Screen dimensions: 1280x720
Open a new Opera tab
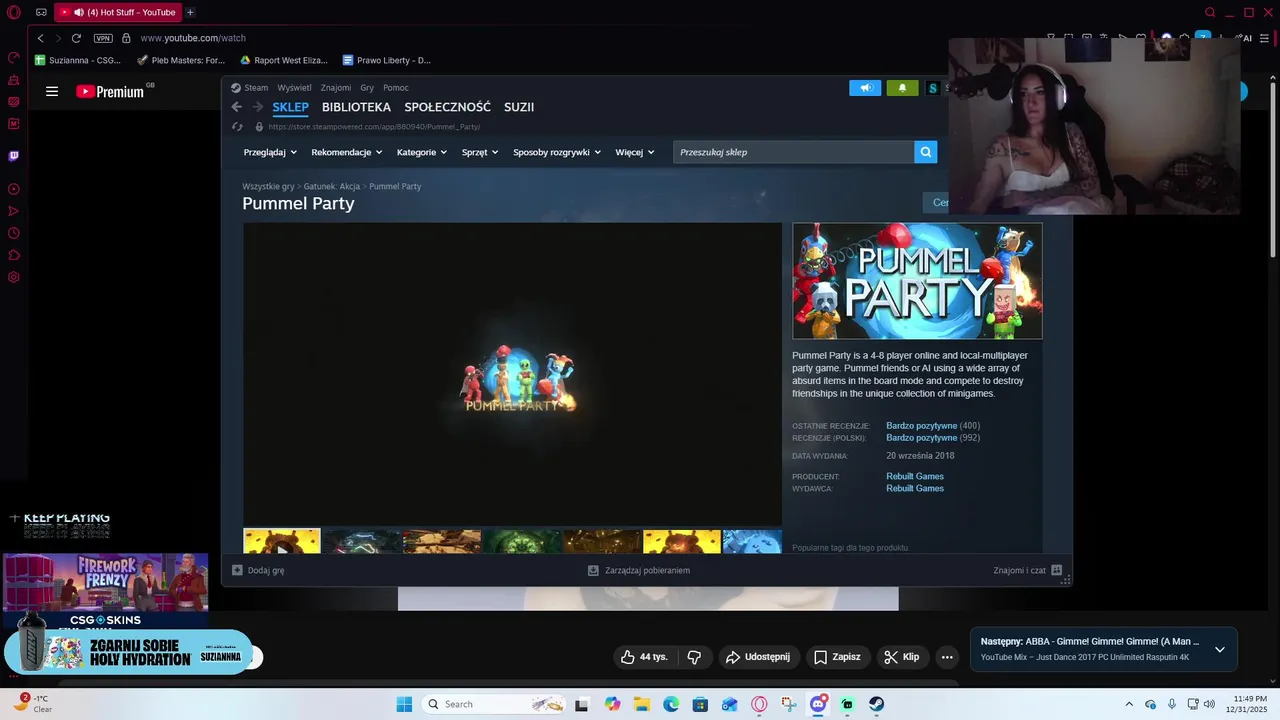click(190, 13)
